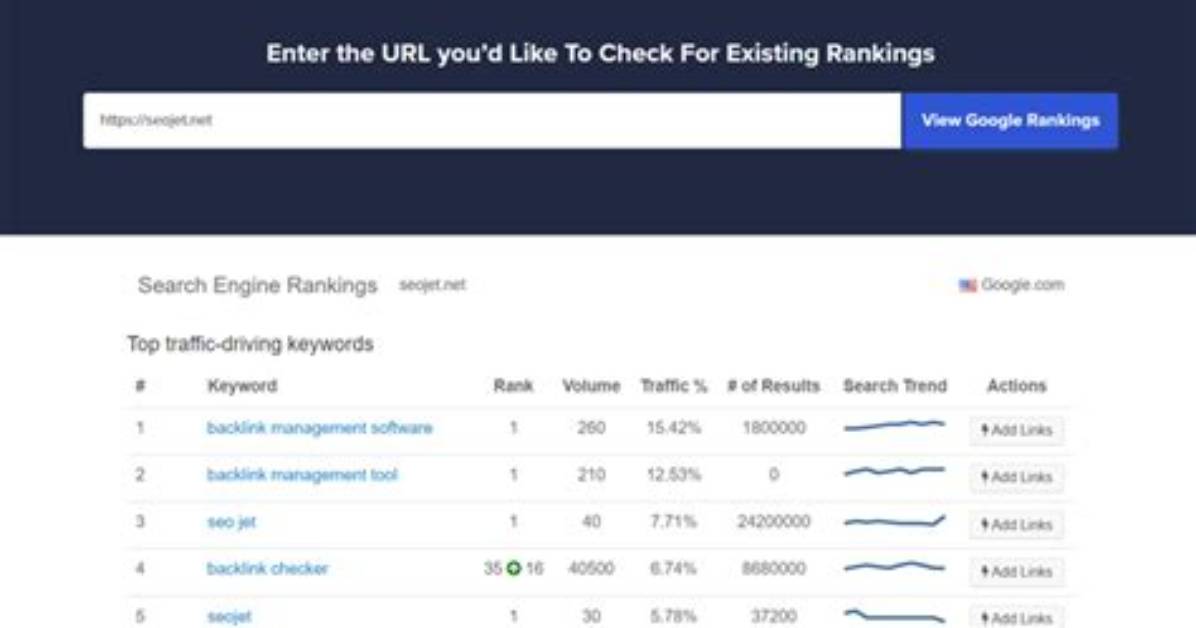This screenshot has height=628, width=1196.
Task: Click traffic value 12.53%
Action: 674,475
